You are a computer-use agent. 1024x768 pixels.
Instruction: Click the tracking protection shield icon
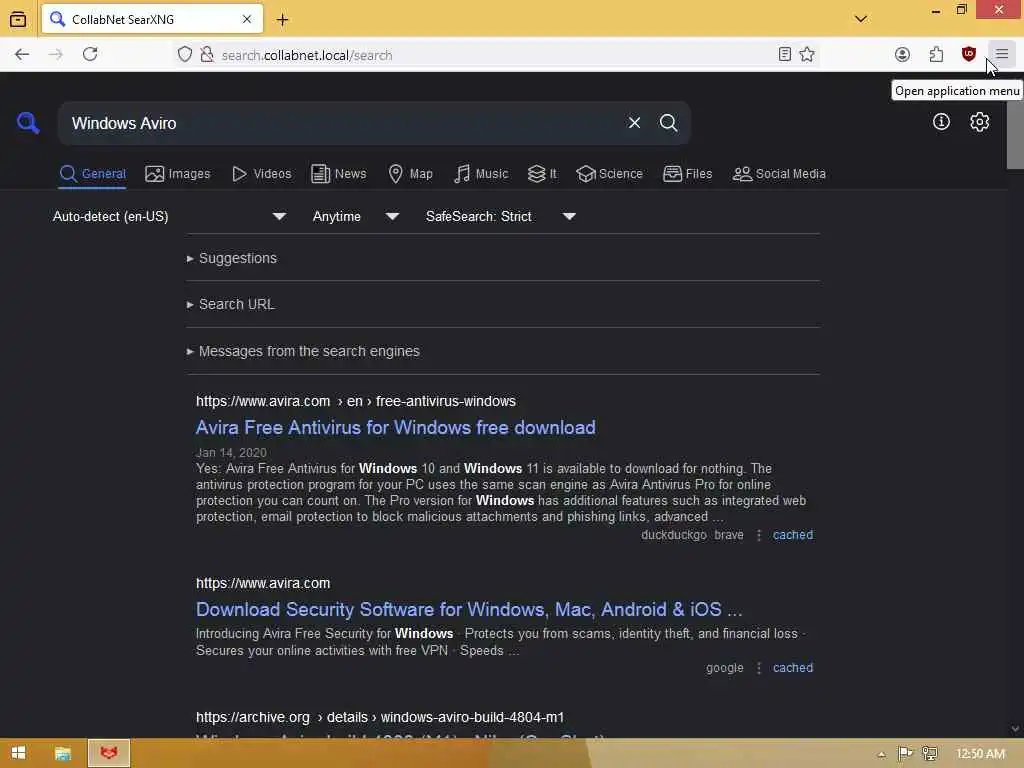click(x=185, y=54)
